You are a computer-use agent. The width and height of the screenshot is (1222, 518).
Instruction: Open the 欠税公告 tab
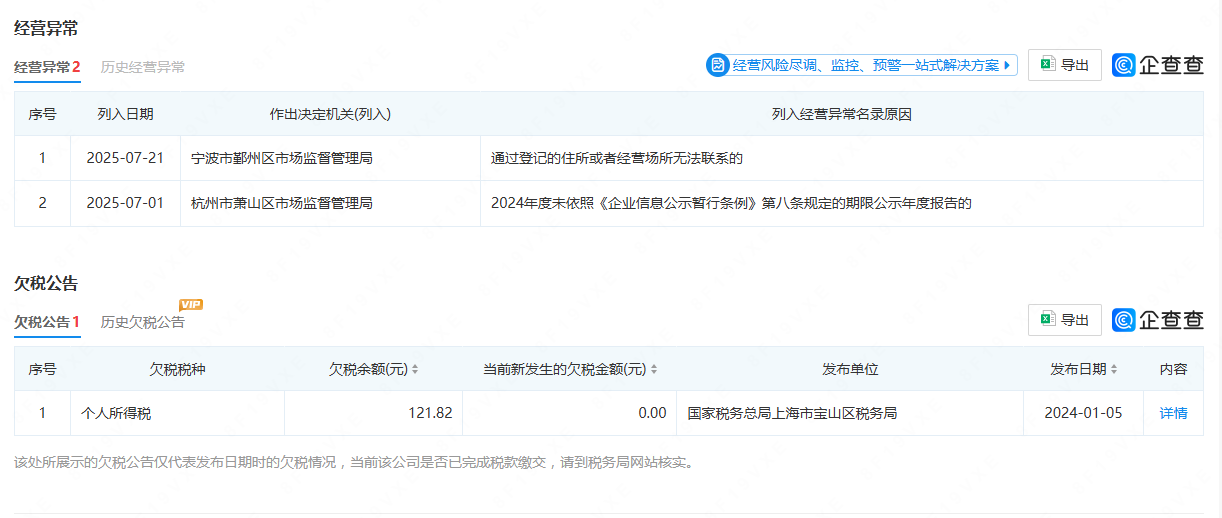click(47, 322)
